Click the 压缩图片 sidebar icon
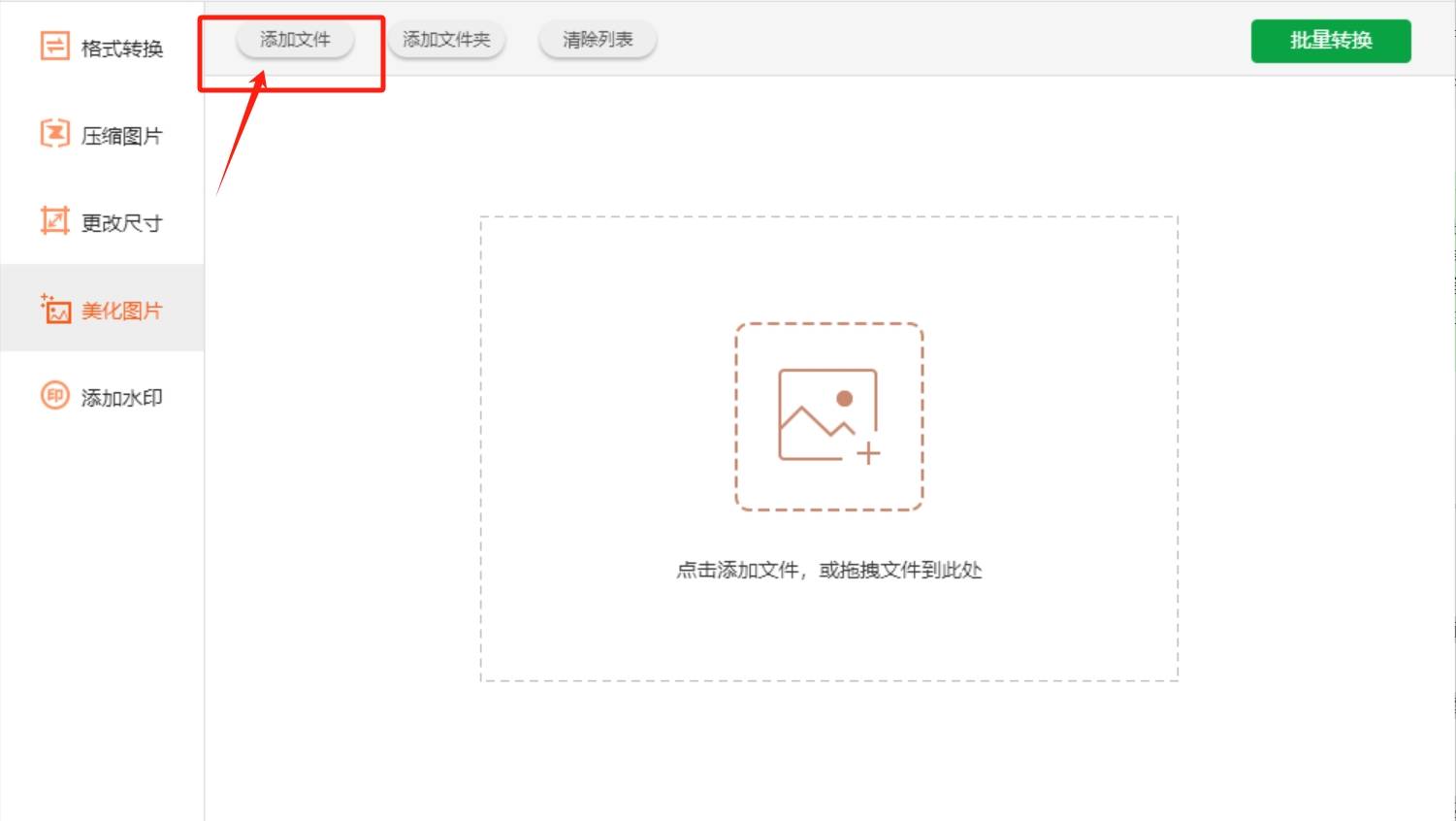The height and width of the screenshot is (821, 1456). pos(54,134)
